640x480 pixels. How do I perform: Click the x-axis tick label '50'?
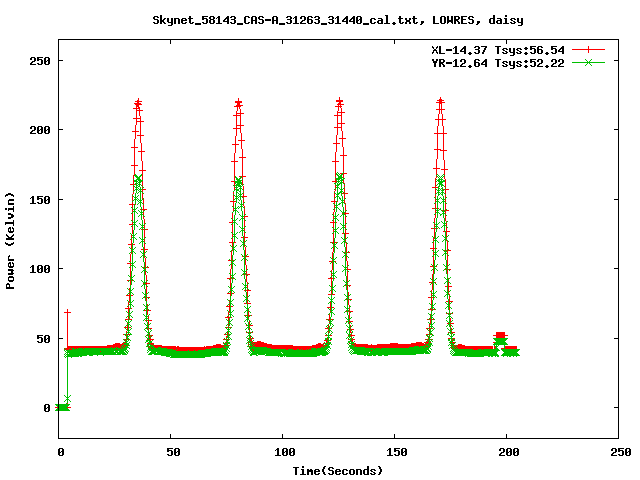(173, 452)
